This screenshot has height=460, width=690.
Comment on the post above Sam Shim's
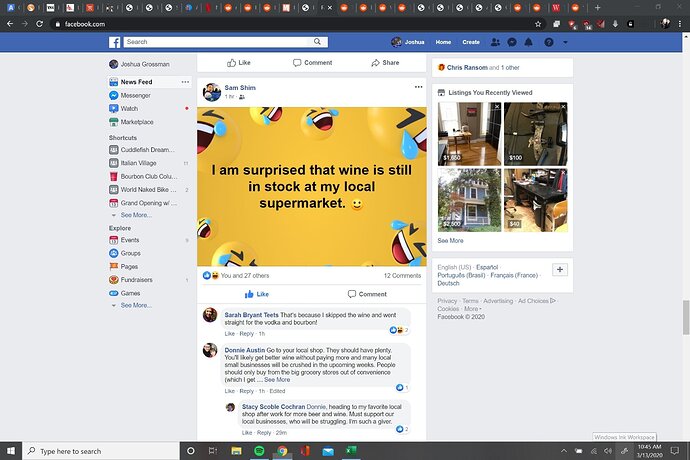pyautogui.click(x=312, y=63)
